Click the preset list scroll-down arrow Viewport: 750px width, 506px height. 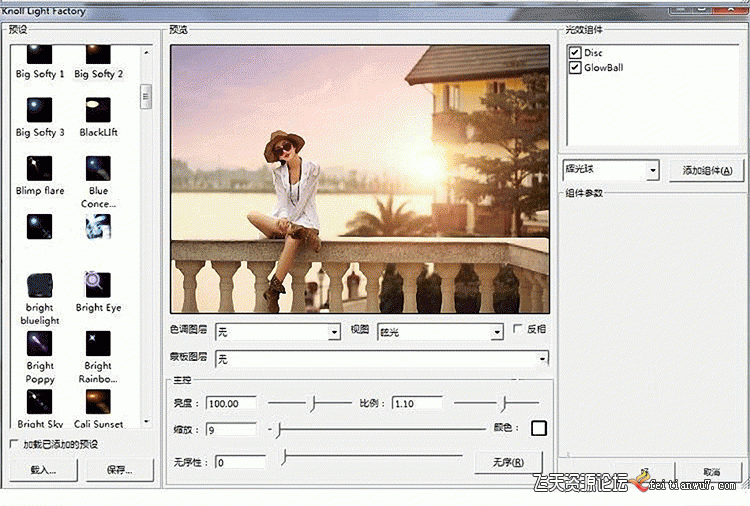click(x=146, y=422)
